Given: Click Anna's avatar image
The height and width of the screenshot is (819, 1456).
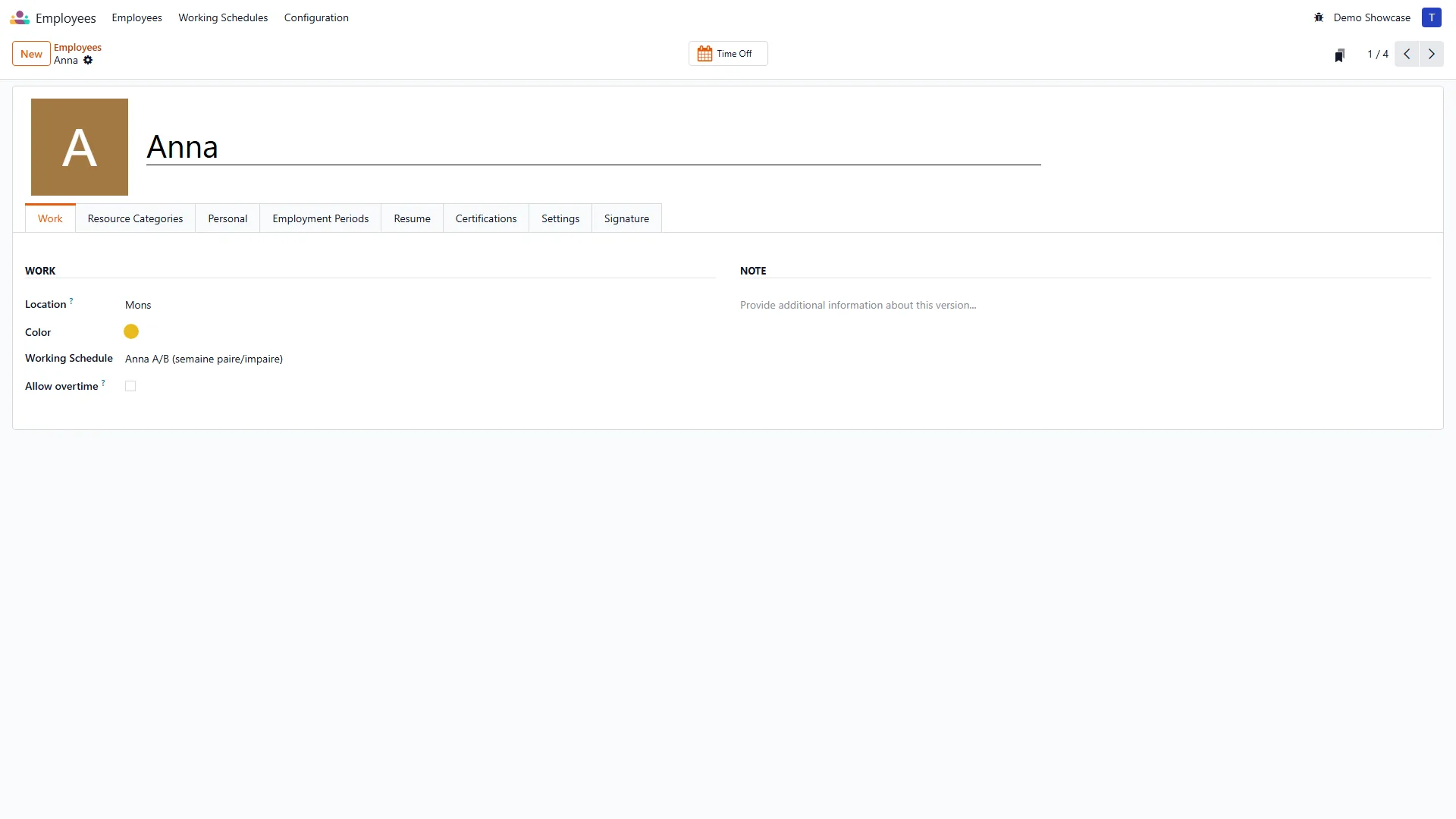Looking at the screenshot, I should [x=80, y=147].
